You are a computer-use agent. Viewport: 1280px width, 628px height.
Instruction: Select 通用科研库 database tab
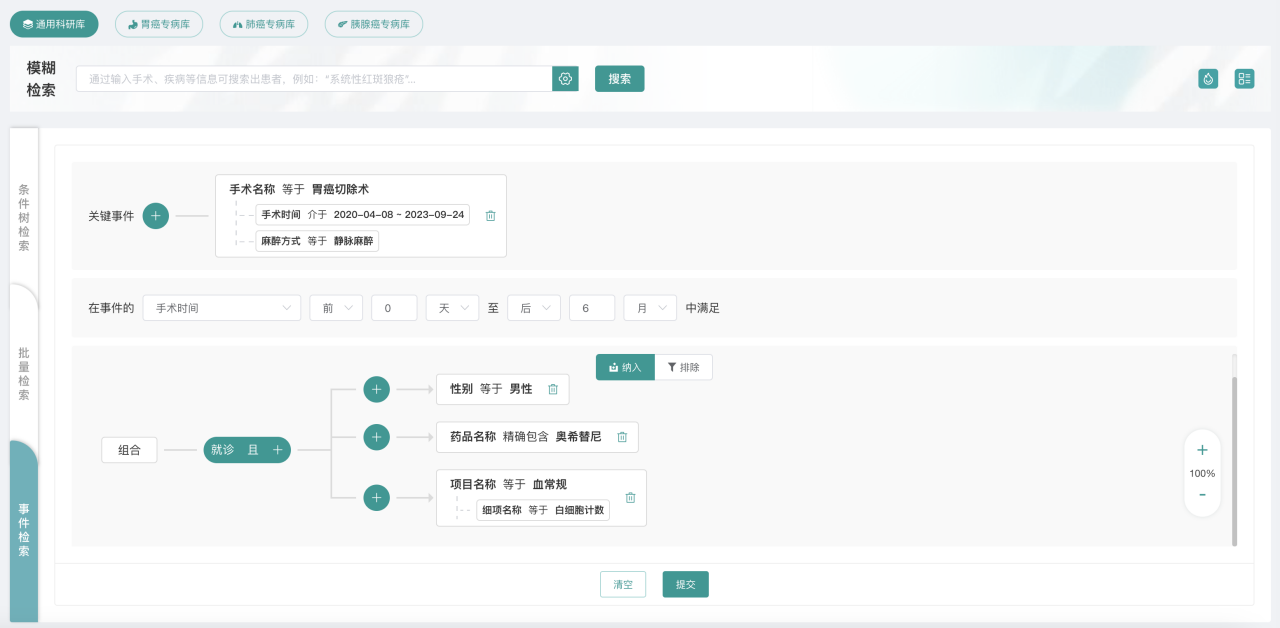(54, 24)
